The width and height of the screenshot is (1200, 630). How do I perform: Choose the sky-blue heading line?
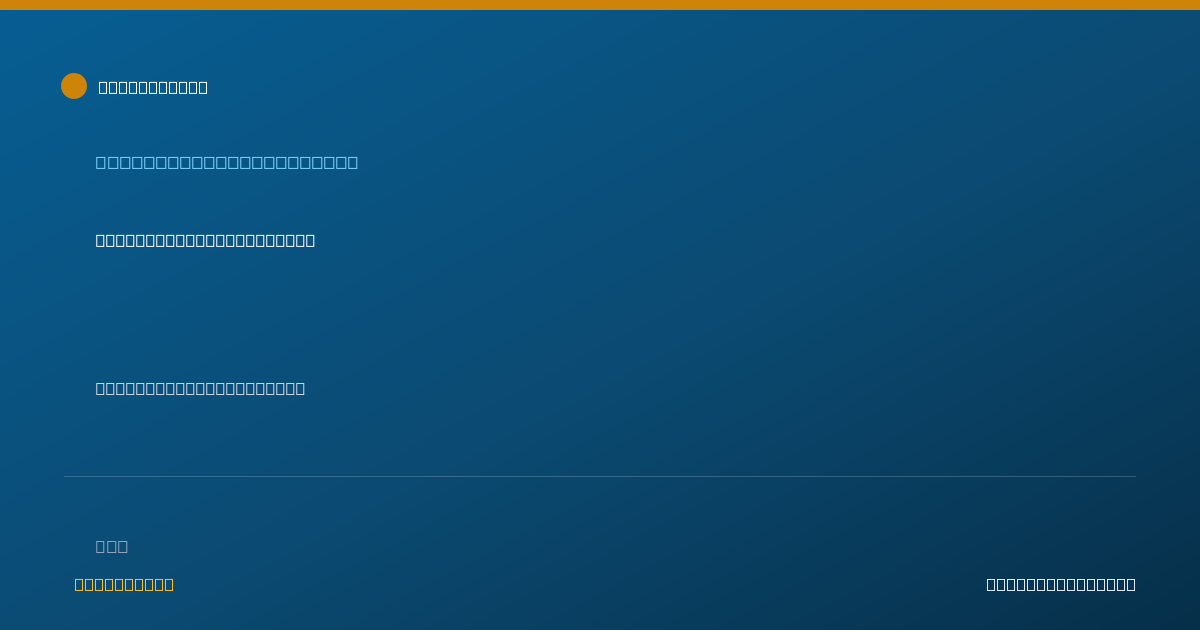(227, 162)
